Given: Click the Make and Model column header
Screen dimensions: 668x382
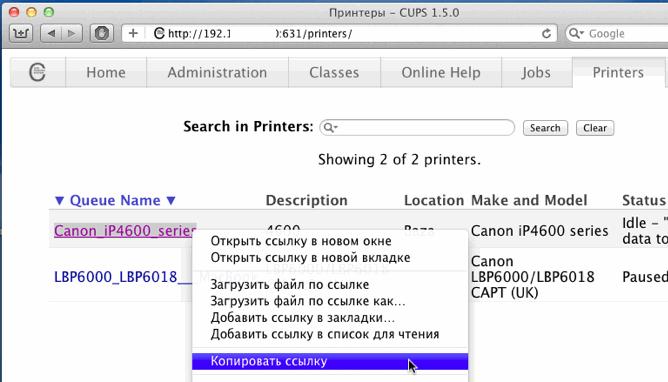Looking at the screenshot, I should point(529,201).
